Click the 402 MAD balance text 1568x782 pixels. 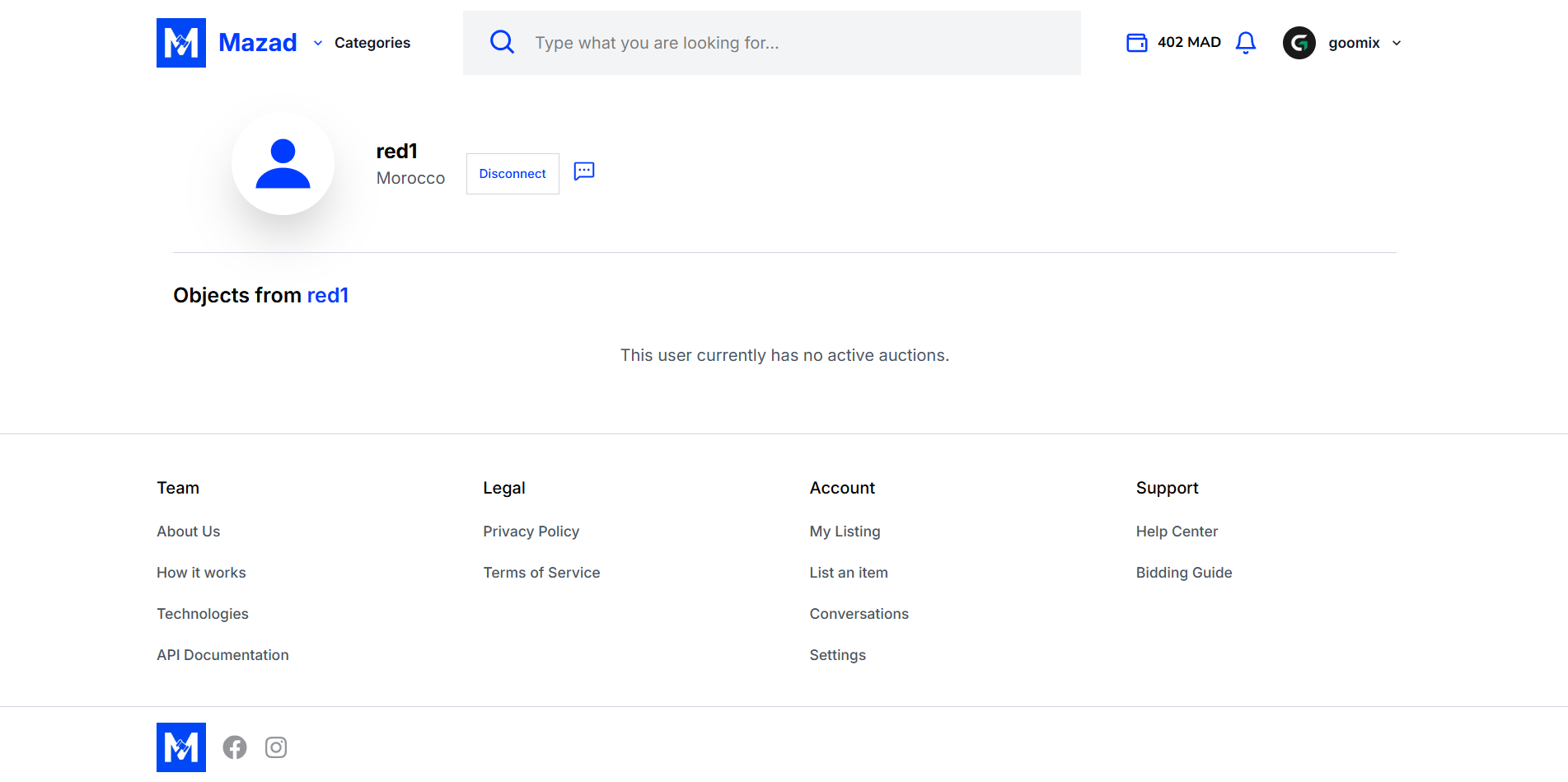(x=1189, y=42)
